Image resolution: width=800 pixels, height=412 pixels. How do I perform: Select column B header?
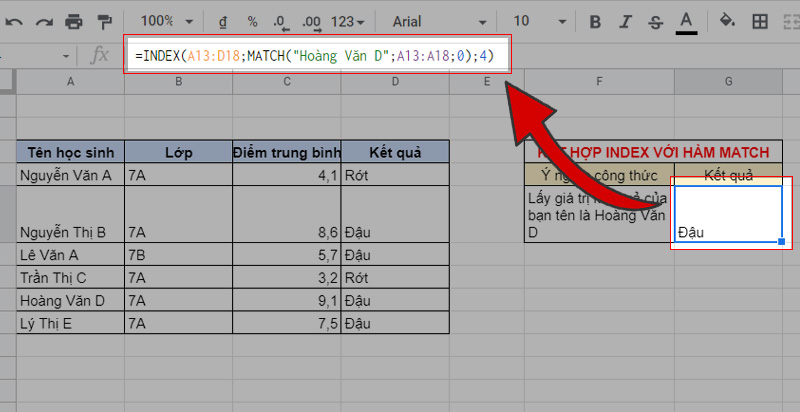coord(177,82)
